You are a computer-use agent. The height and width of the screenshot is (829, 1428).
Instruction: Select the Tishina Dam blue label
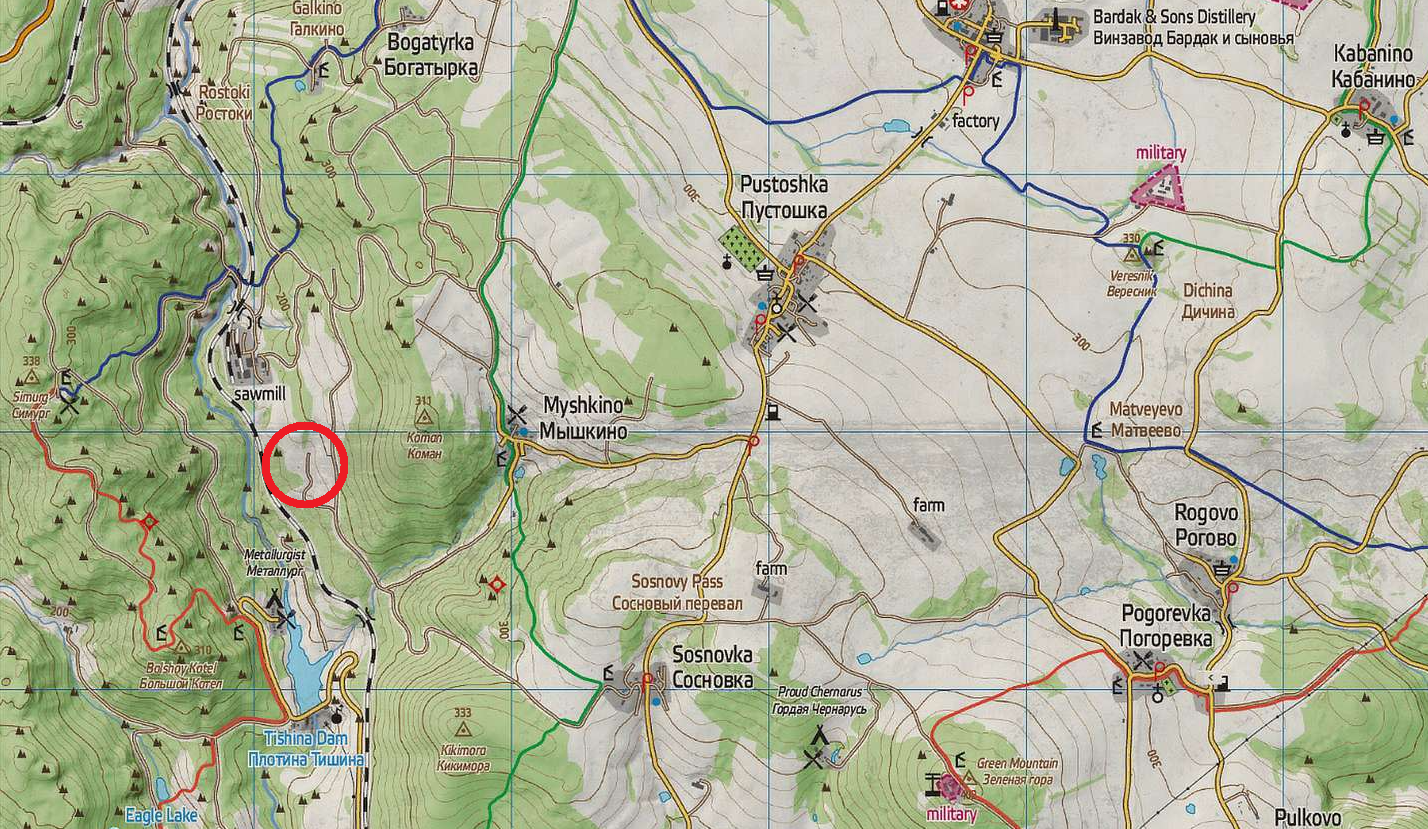[x=306, y=749]
